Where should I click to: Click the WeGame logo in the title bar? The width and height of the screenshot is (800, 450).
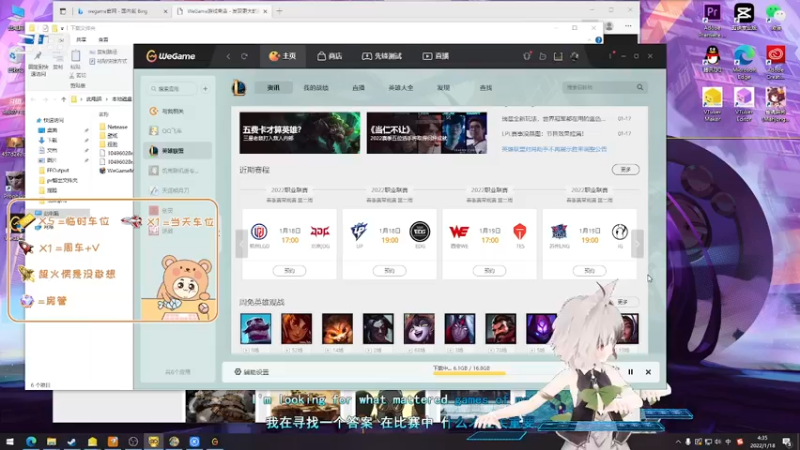click(171, 56)
